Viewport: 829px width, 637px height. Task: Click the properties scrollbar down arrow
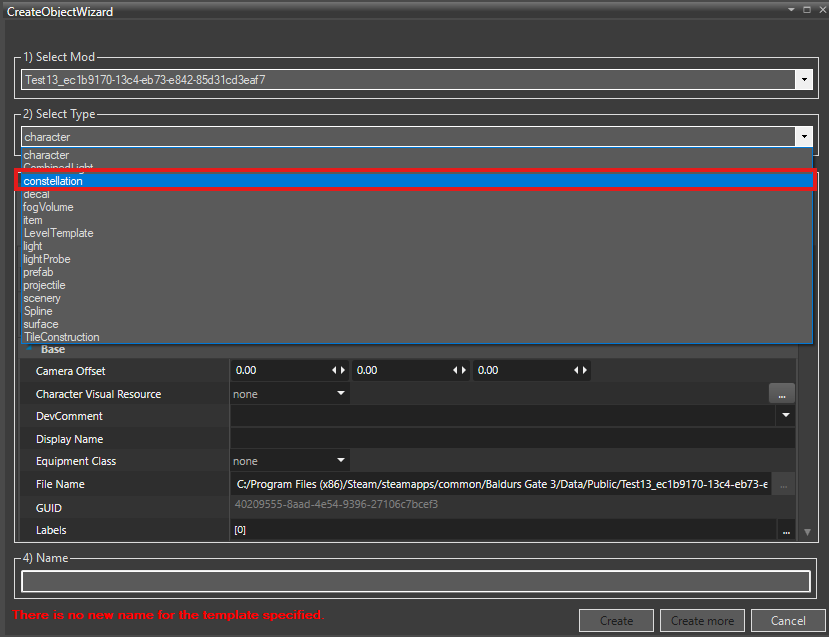click(807, 532)
